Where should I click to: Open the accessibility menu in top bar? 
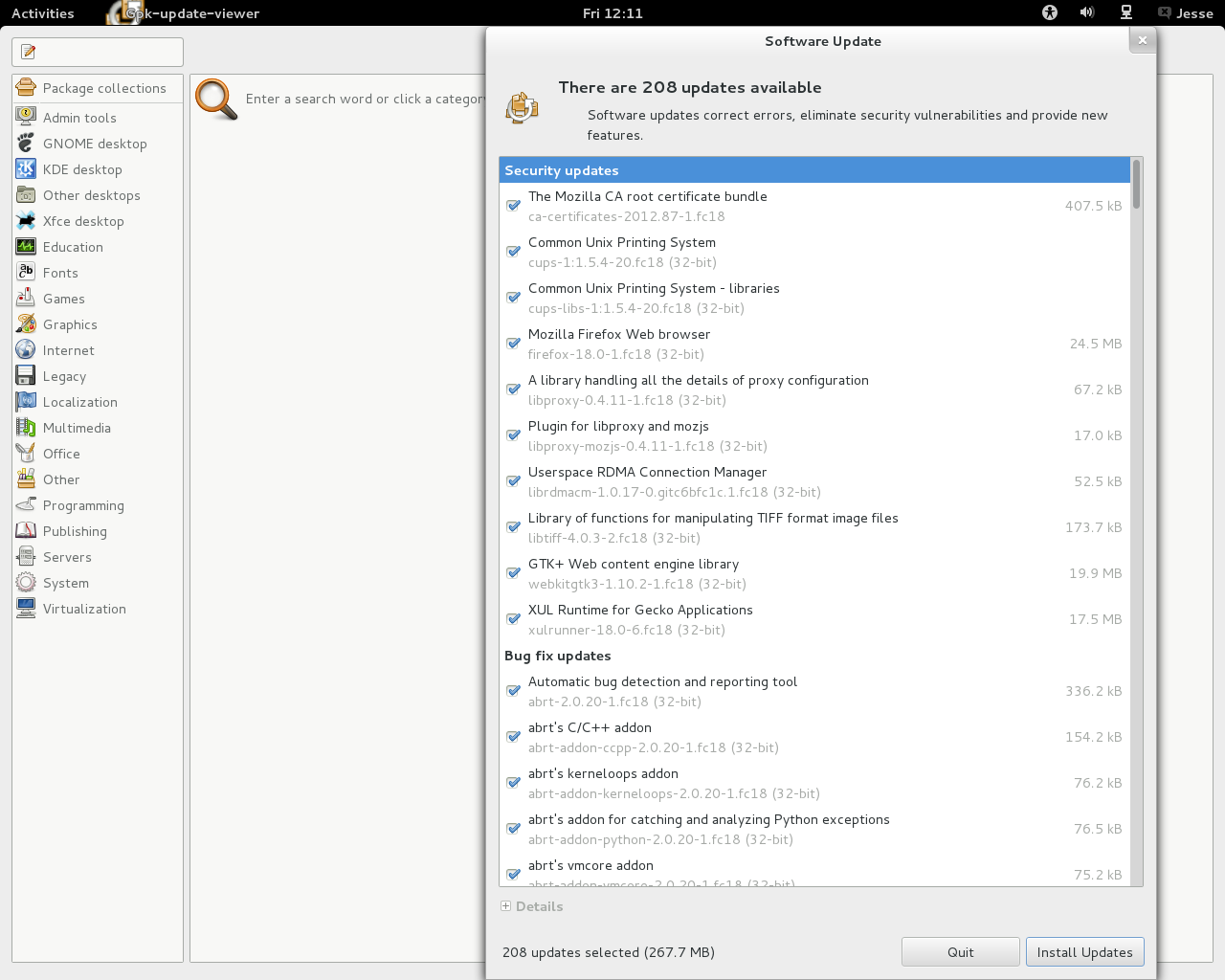(x=1050, y=12)
